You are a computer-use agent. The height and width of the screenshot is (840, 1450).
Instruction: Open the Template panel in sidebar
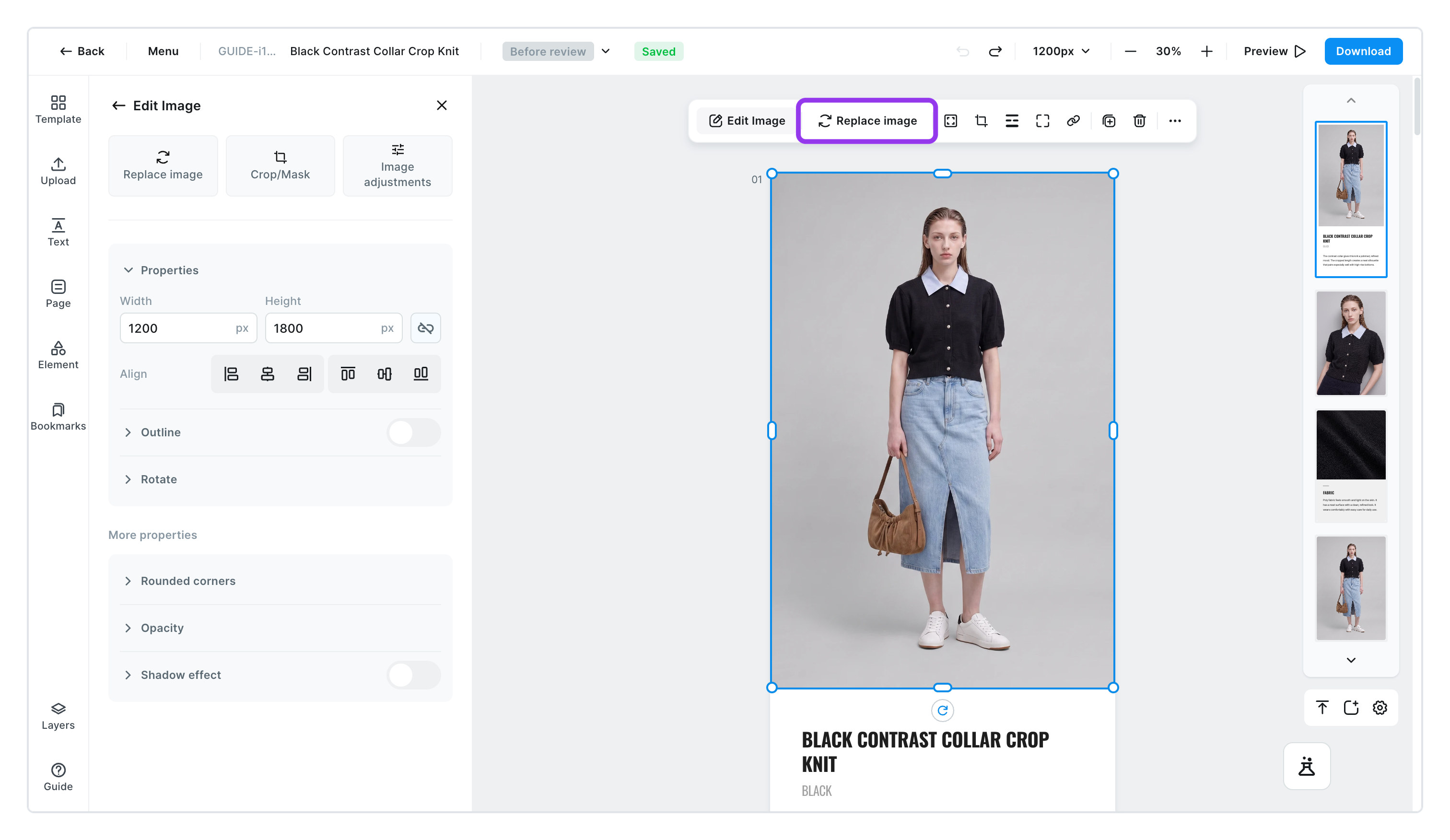[x=58, y=109]
